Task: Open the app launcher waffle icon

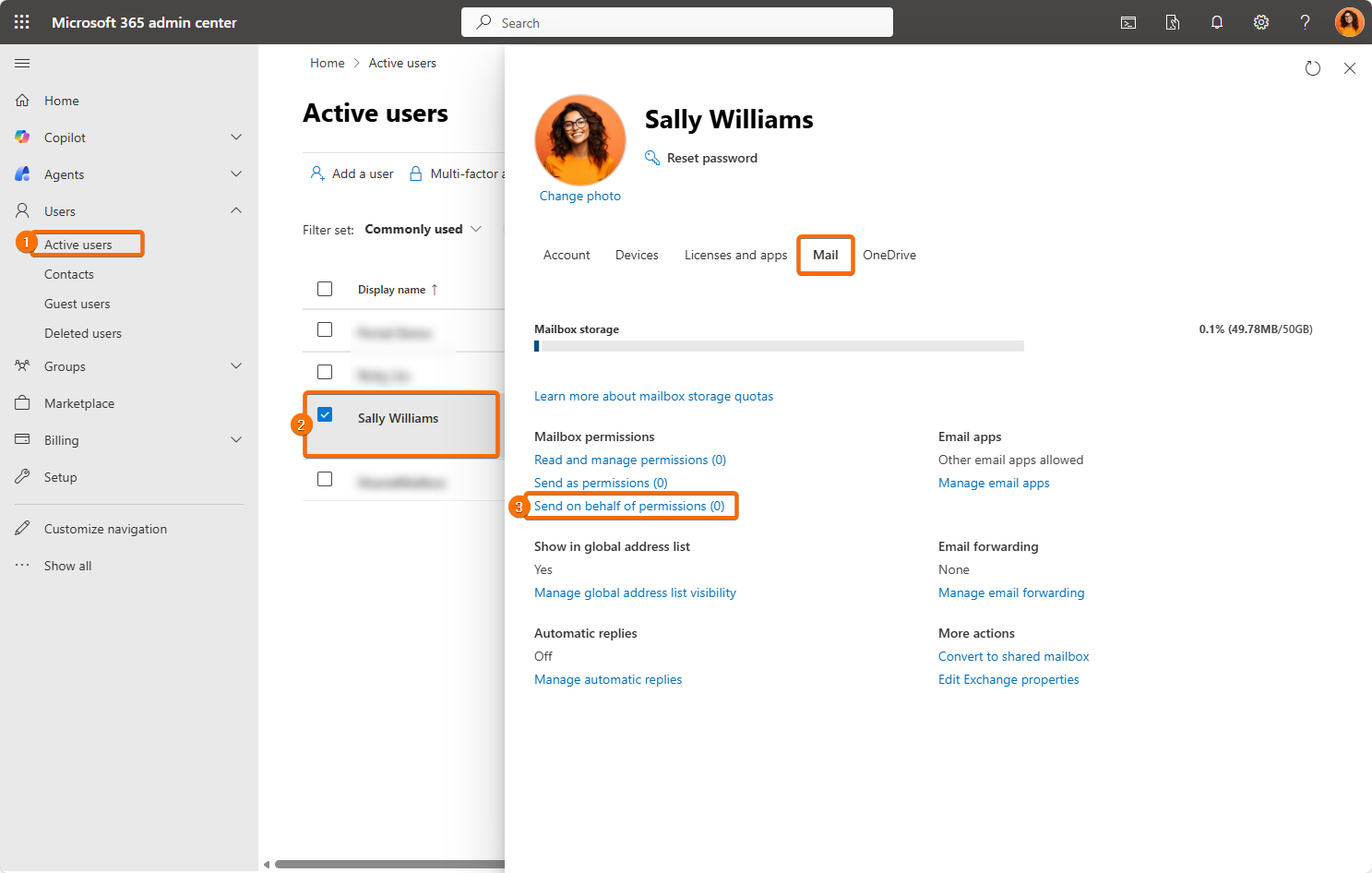Action: coord(22,22)
